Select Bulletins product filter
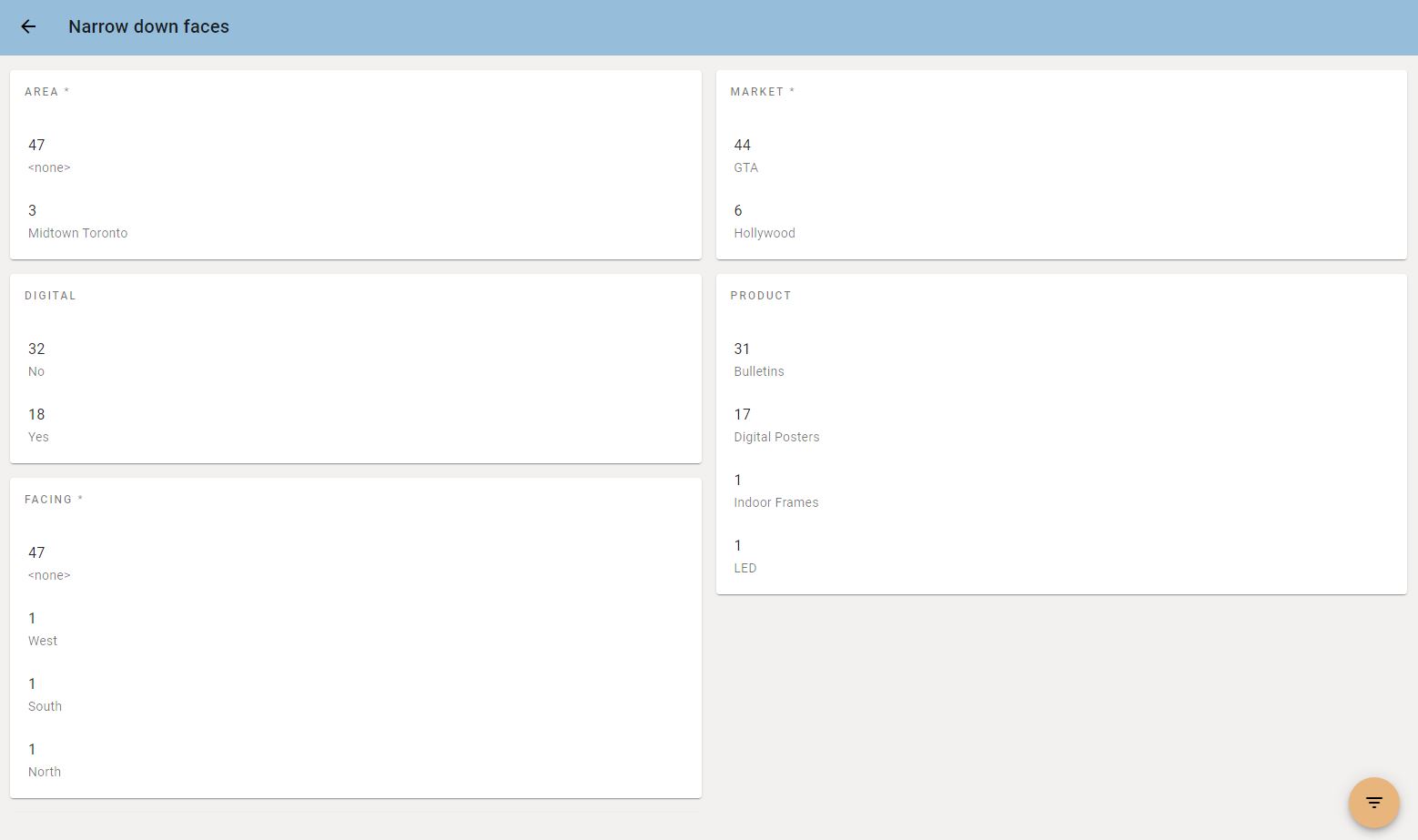Viewport: 1418px width, 840px height. (1061, 359)
